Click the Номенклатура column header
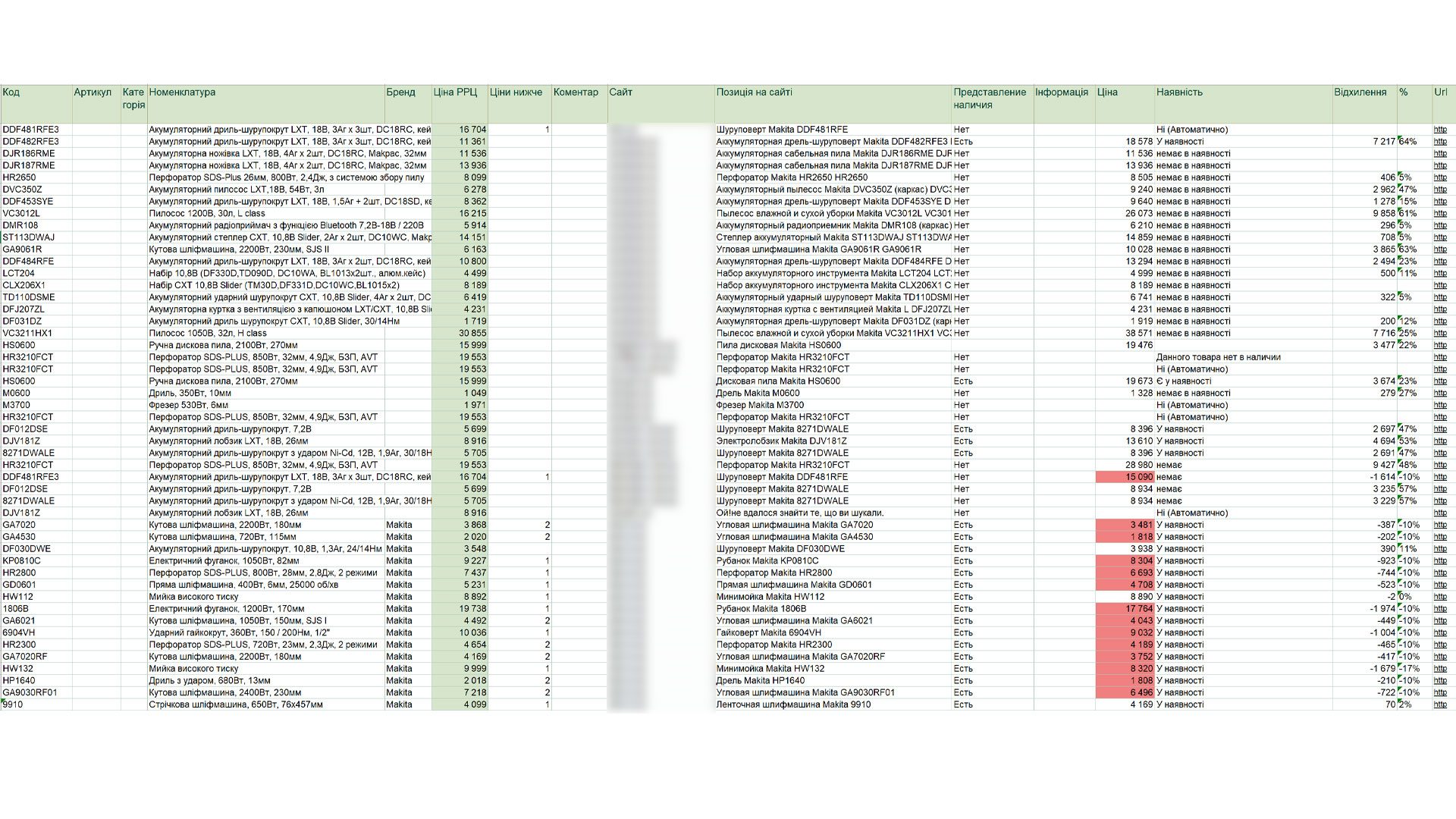The height and width of the screenshot is (819, 1456). [x=182, y=93]
